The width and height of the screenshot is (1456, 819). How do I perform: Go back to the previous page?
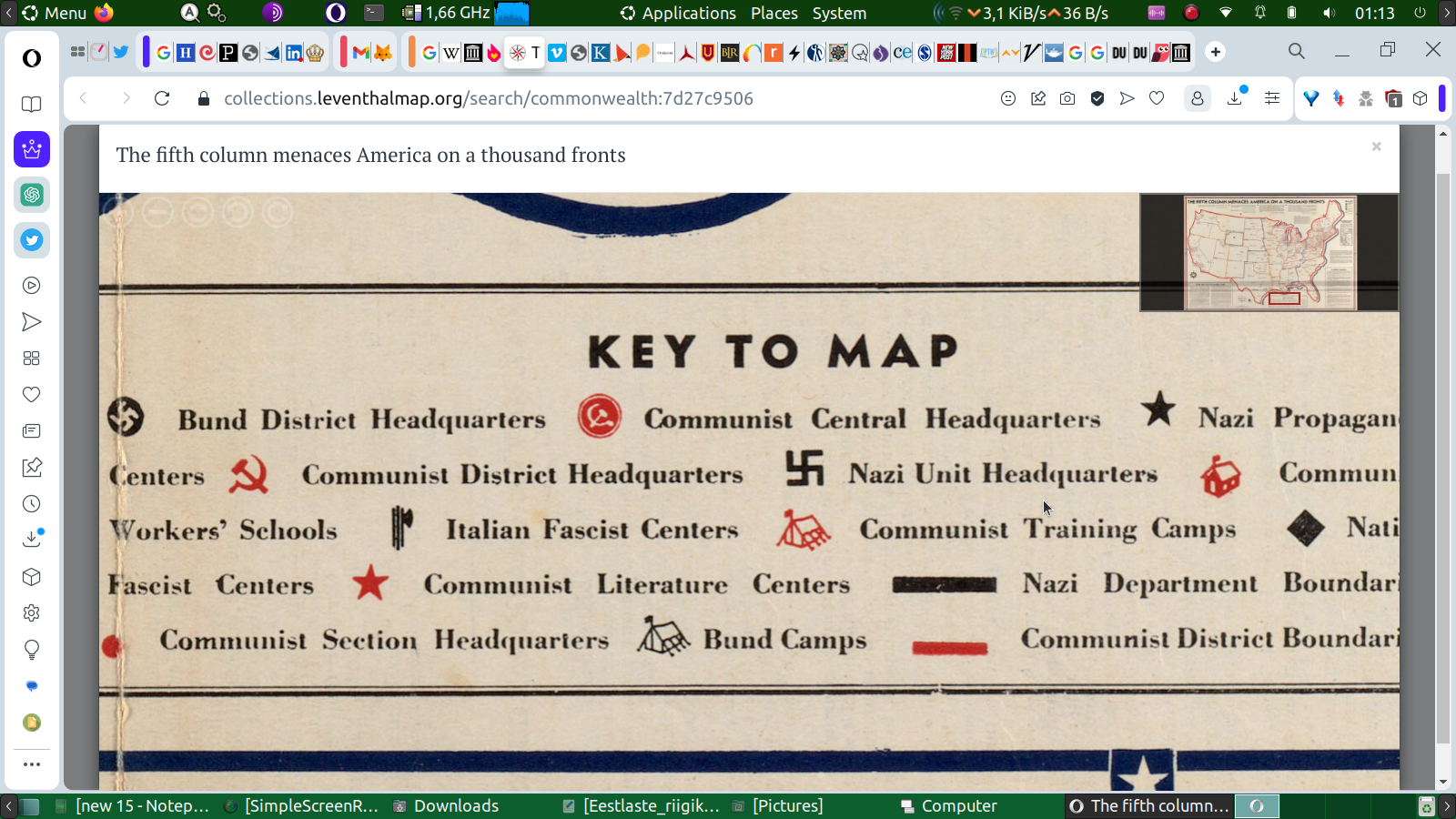click(x=84, y=98)
